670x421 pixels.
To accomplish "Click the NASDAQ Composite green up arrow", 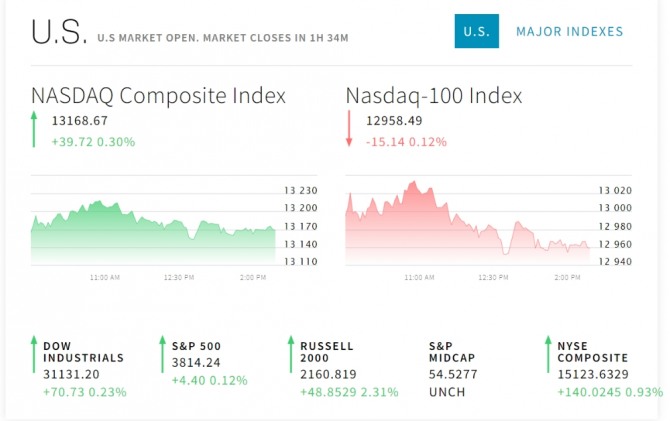I will click(34, 130).
